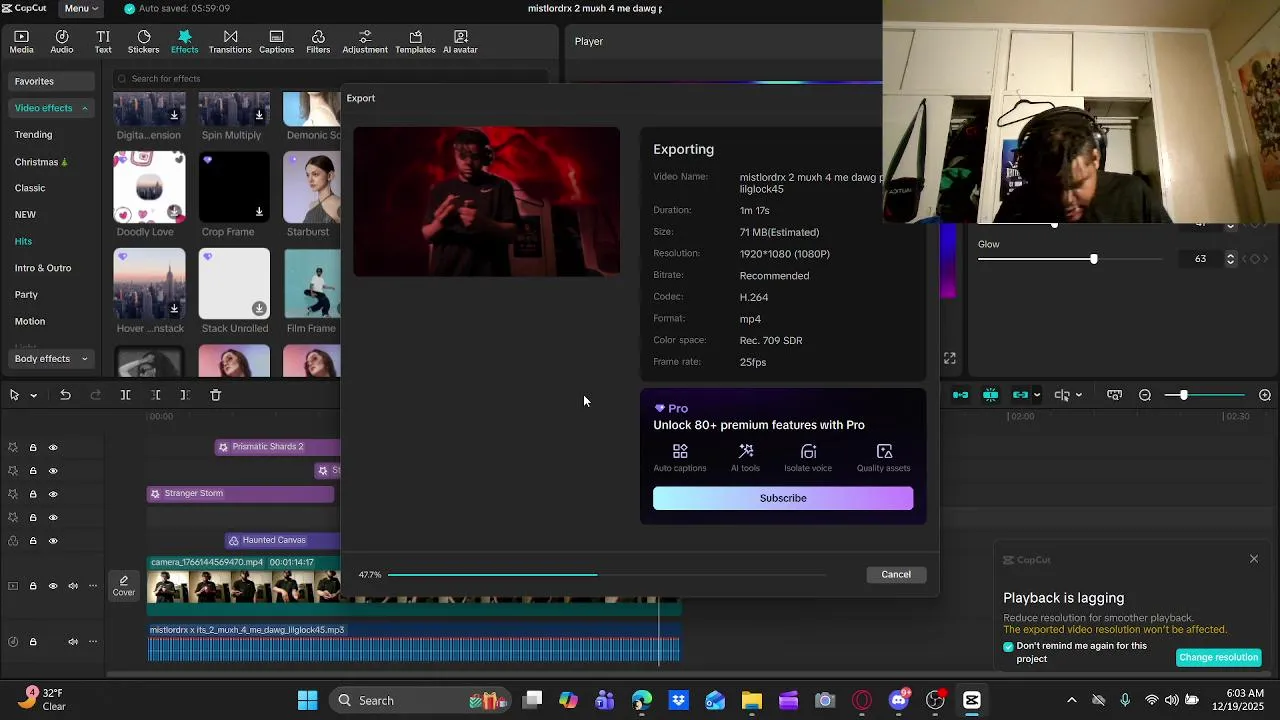Check Don't remind me again checkbox

(1008, 646)
